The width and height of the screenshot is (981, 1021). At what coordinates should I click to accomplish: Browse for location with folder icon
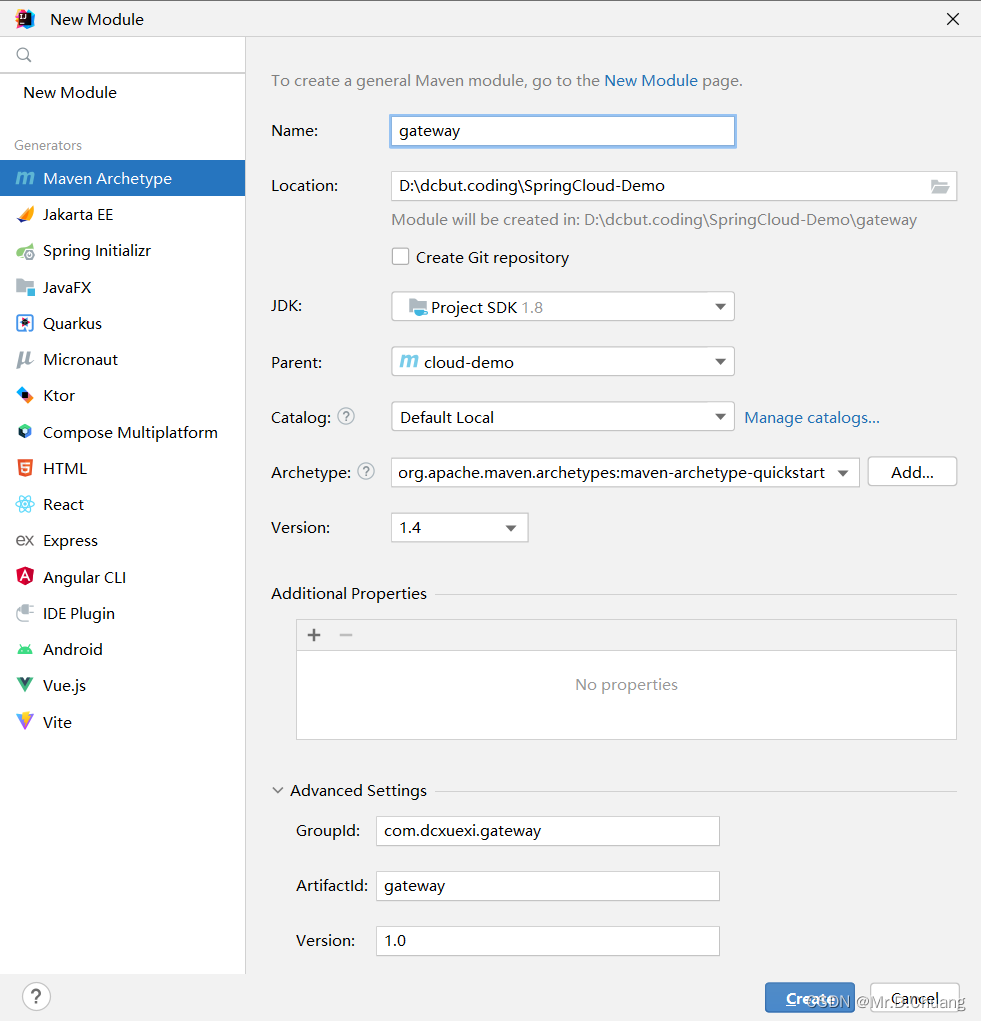point(939,187)
